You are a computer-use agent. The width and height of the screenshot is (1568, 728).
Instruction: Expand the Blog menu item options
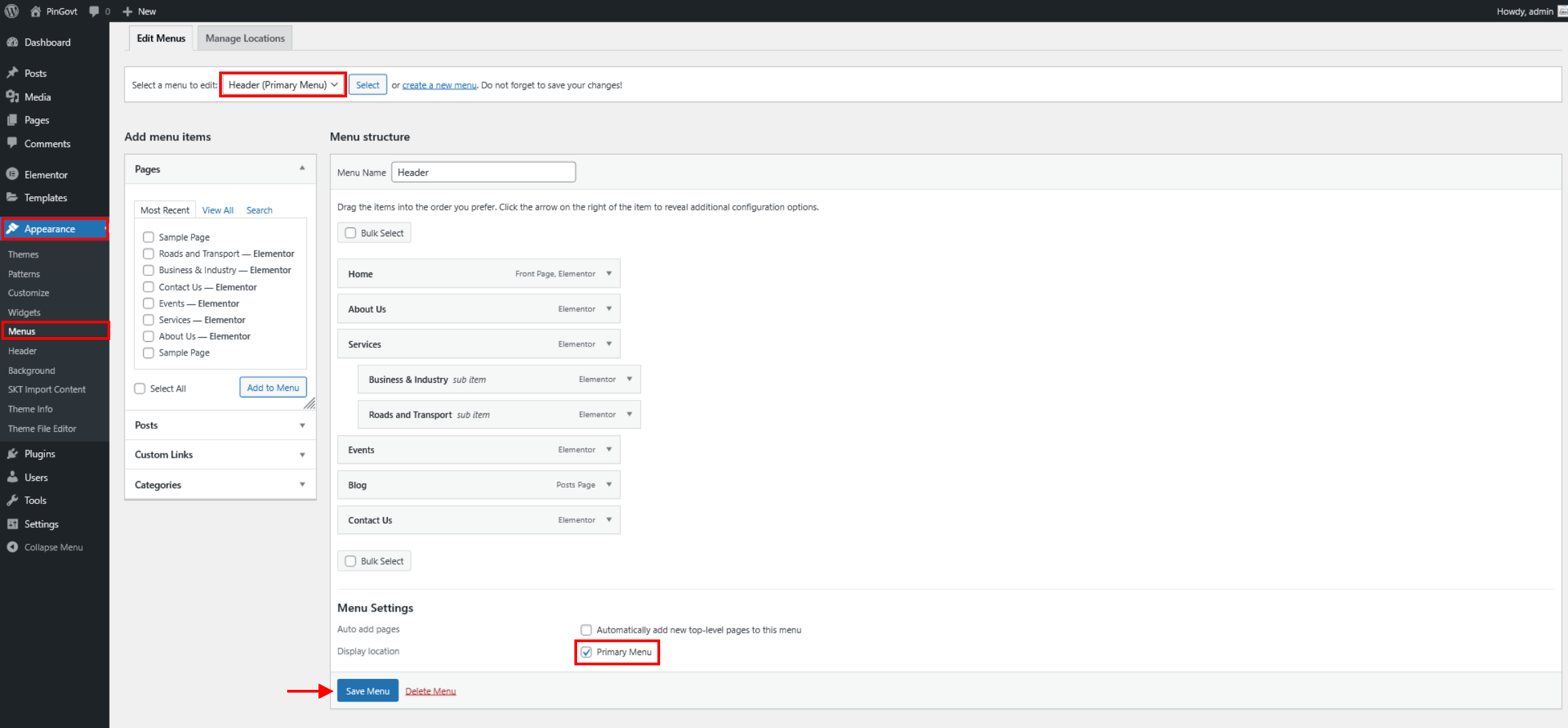pos(609,484)
